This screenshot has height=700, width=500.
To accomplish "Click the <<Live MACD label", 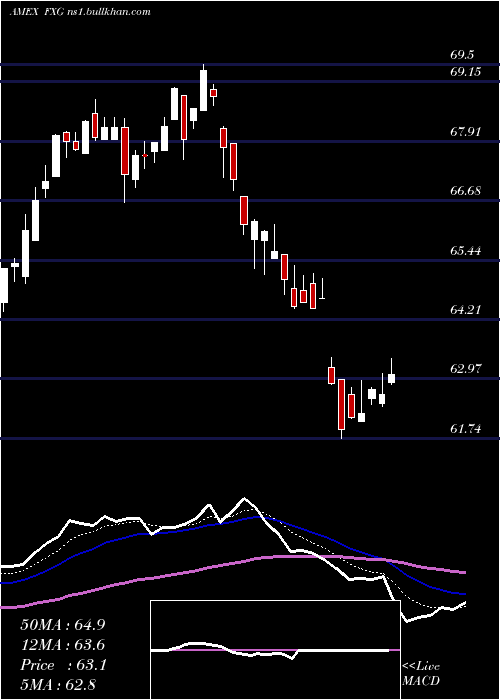I will 421,673.
